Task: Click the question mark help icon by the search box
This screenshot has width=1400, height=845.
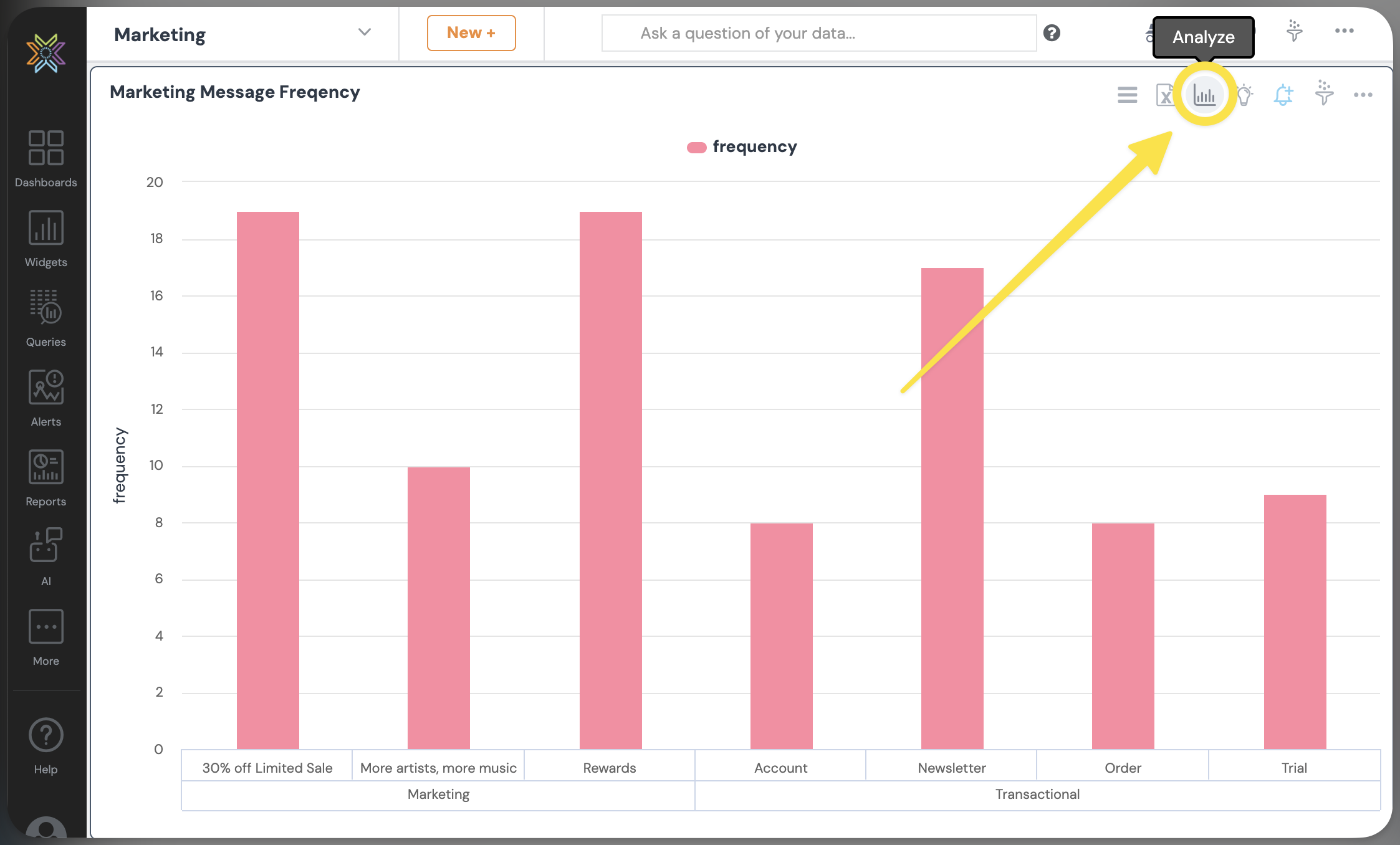Action: pyautogui.click(x=1052, y=33)
